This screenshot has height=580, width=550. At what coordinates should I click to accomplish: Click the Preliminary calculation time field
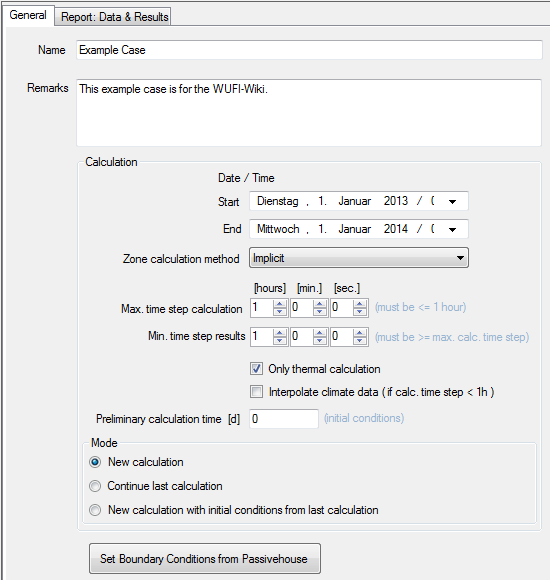284,419
